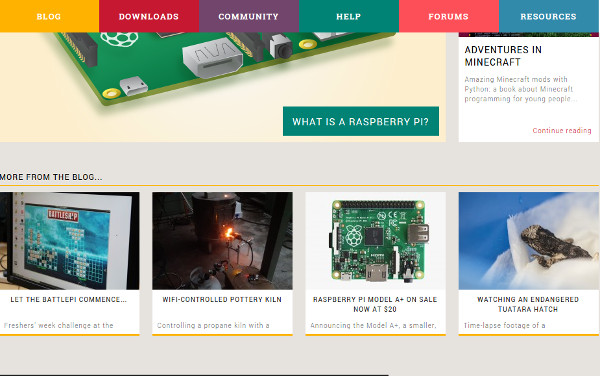Open the Adventures in Minecraft article title
Viewport: 600px width, 376px height.
click(x=503, y=56)
